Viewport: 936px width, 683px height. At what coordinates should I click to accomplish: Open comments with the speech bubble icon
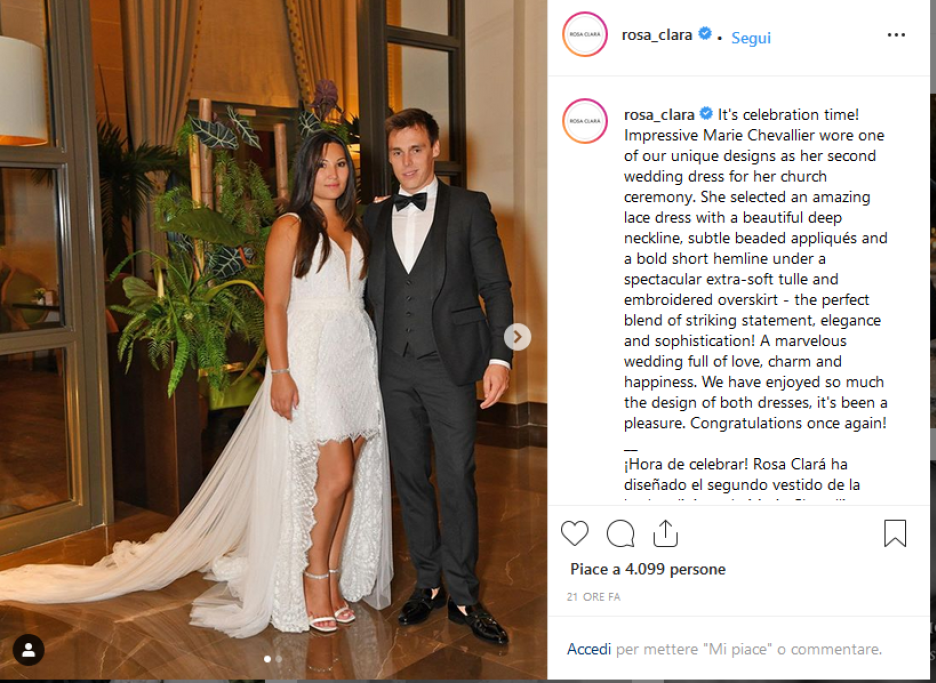[620, 533]
